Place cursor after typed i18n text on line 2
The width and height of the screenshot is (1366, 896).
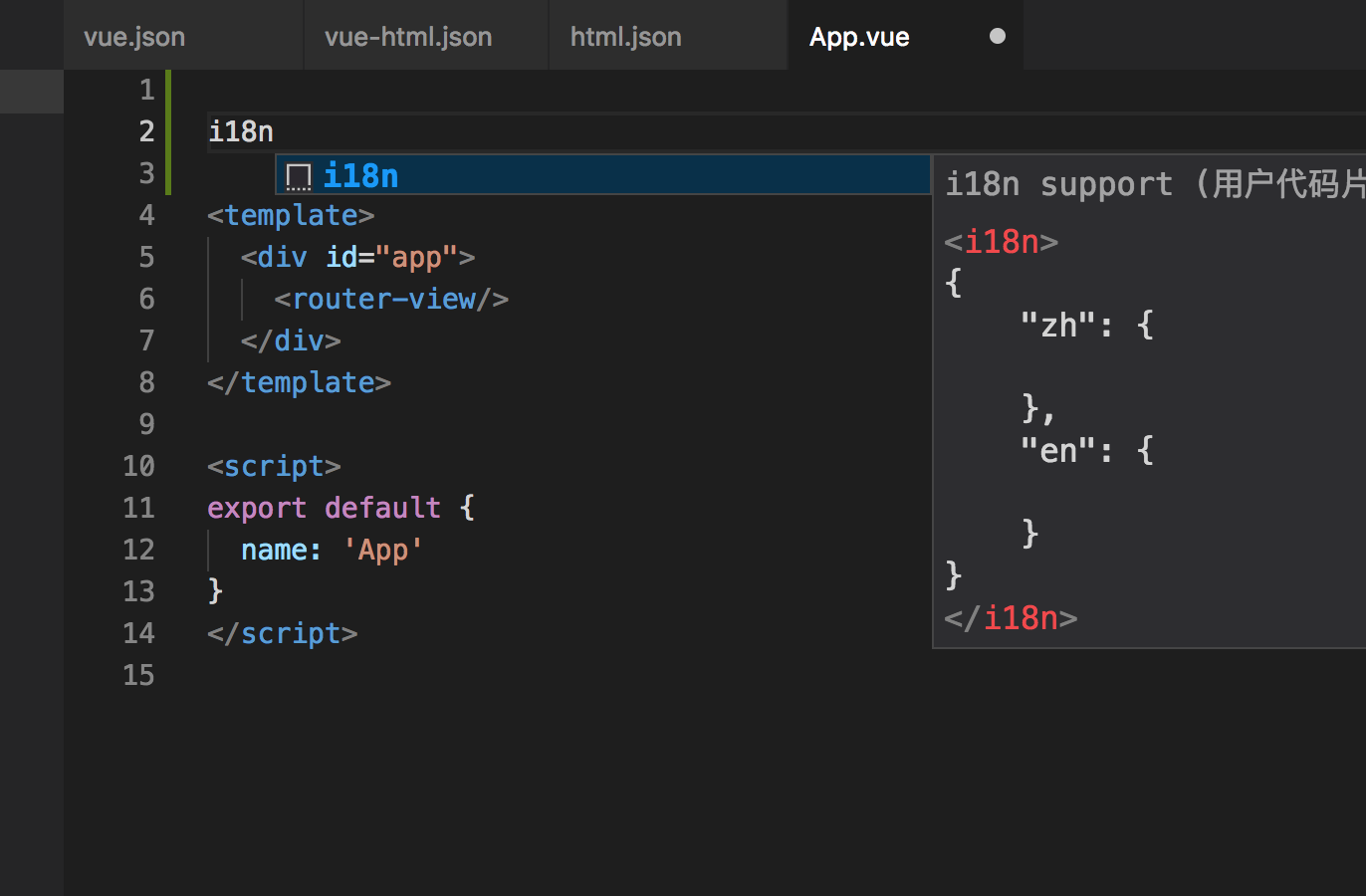274,131
